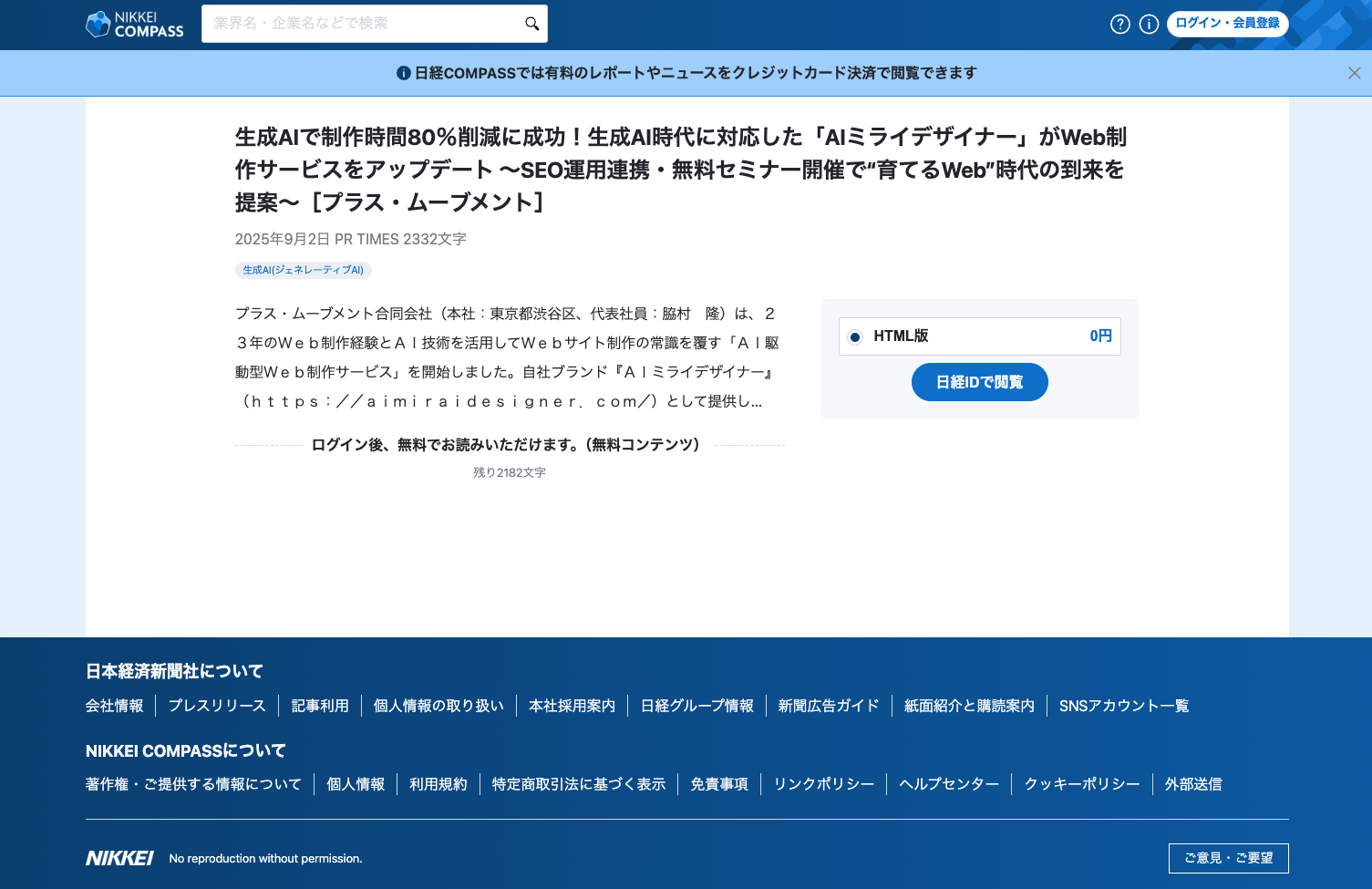This screenshot has width=1372, height=889.
Task: Open 特定商取引法に基づく表示 link
Action: tap(579, 784)
